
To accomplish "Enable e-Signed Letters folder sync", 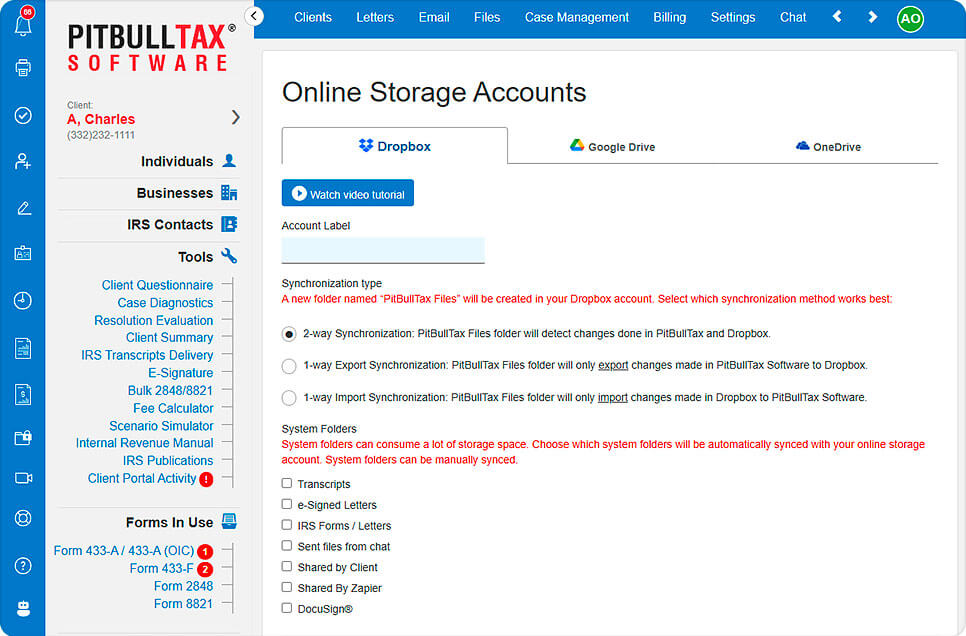I will click(286, 504).
